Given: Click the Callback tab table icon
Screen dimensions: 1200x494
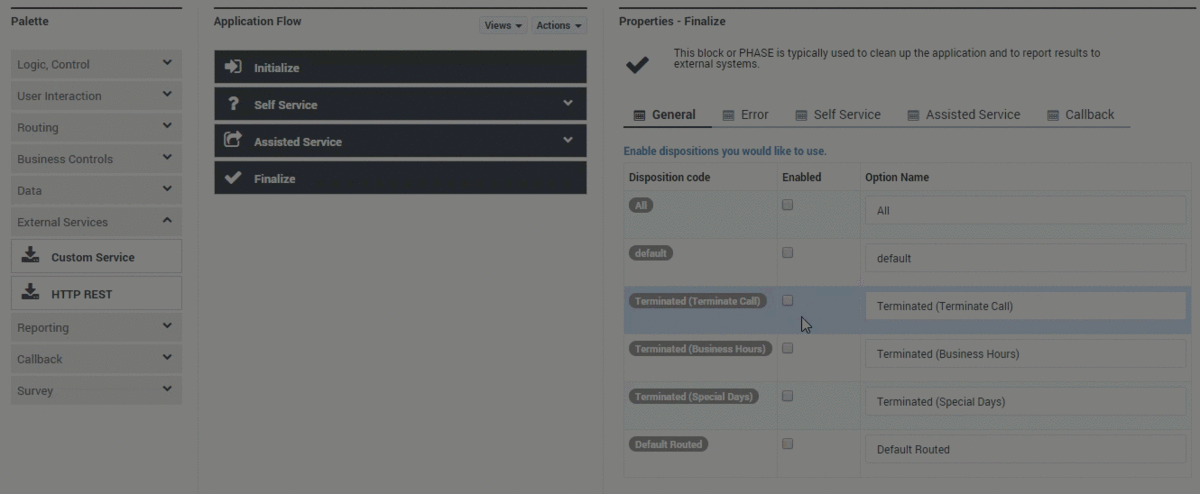Looking at the screenshot, I should (x=1053, y=115).
